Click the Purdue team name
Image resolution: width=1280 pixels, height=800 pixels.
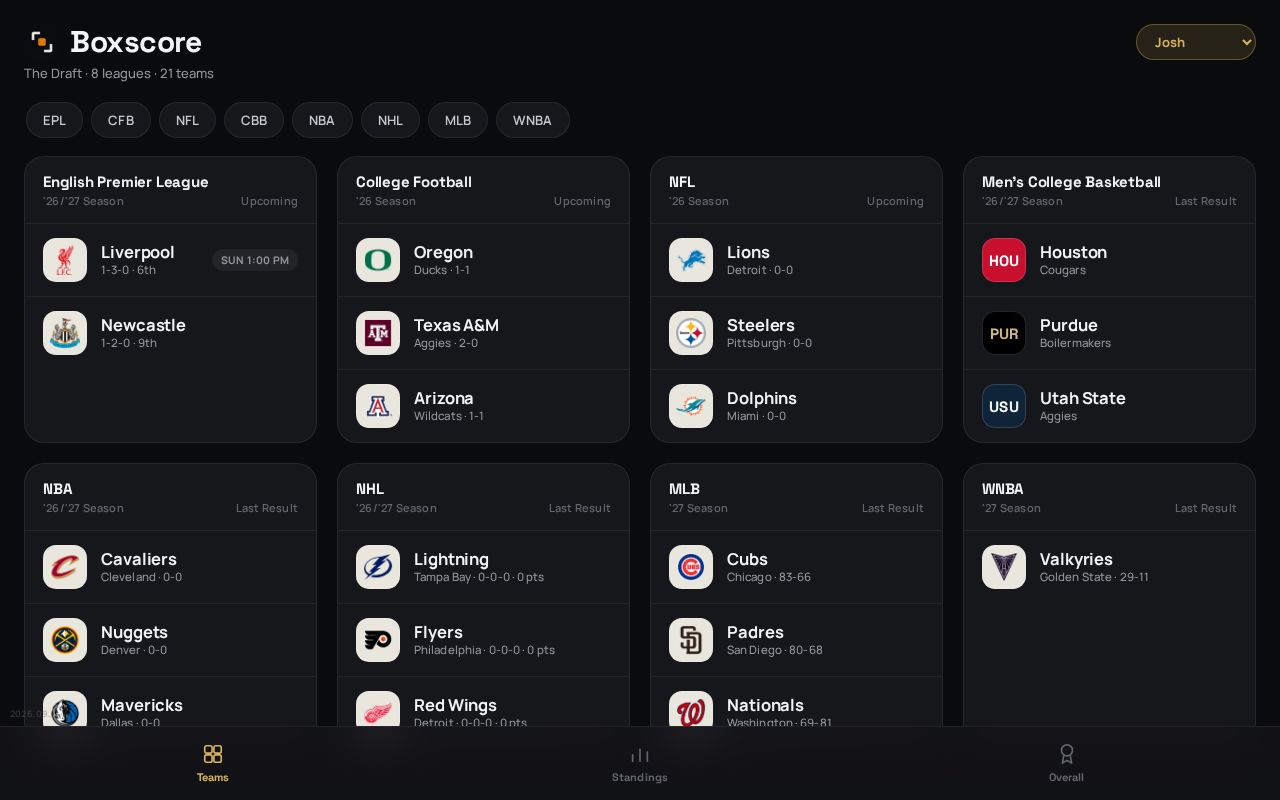tap(1069, 325)
